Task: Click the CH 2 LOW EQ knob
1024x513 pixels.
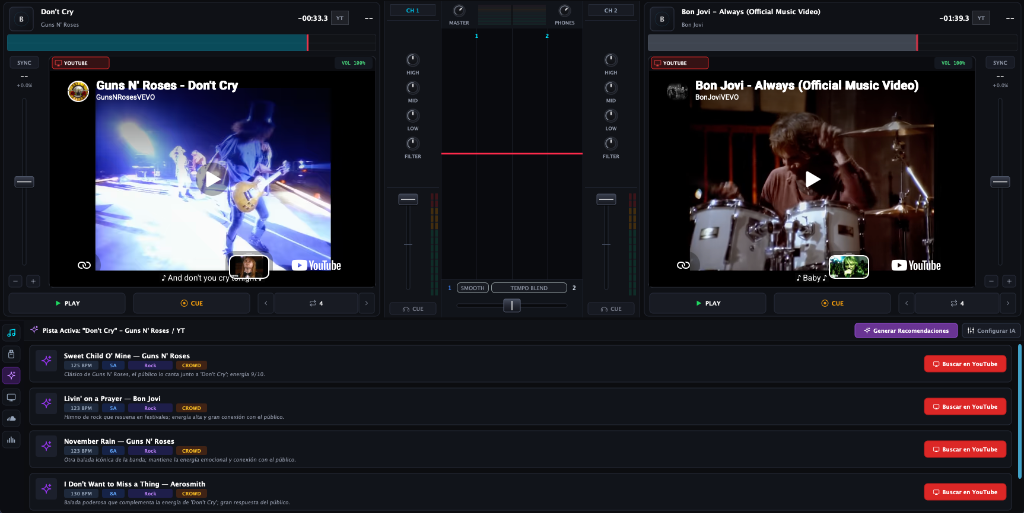Action: (611, 116)
